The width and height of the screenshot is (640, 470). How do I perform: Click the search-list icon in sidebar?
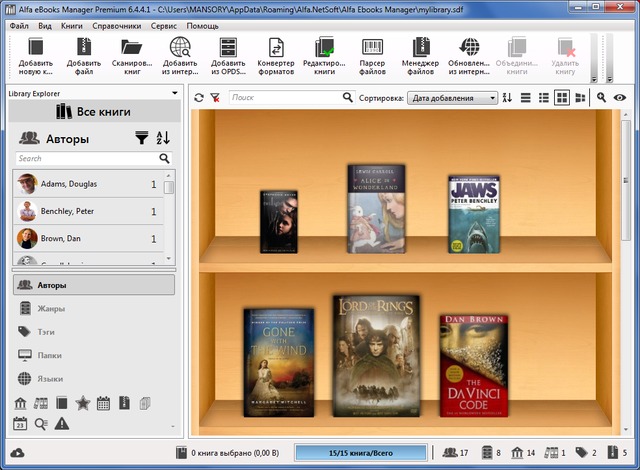(41, 424)
